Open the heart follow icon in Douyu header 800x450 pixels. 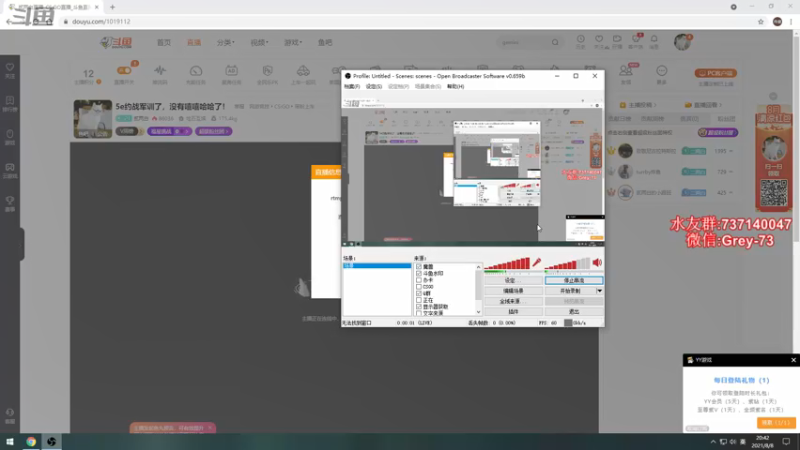pyautogui.click(x=599, y=39)
